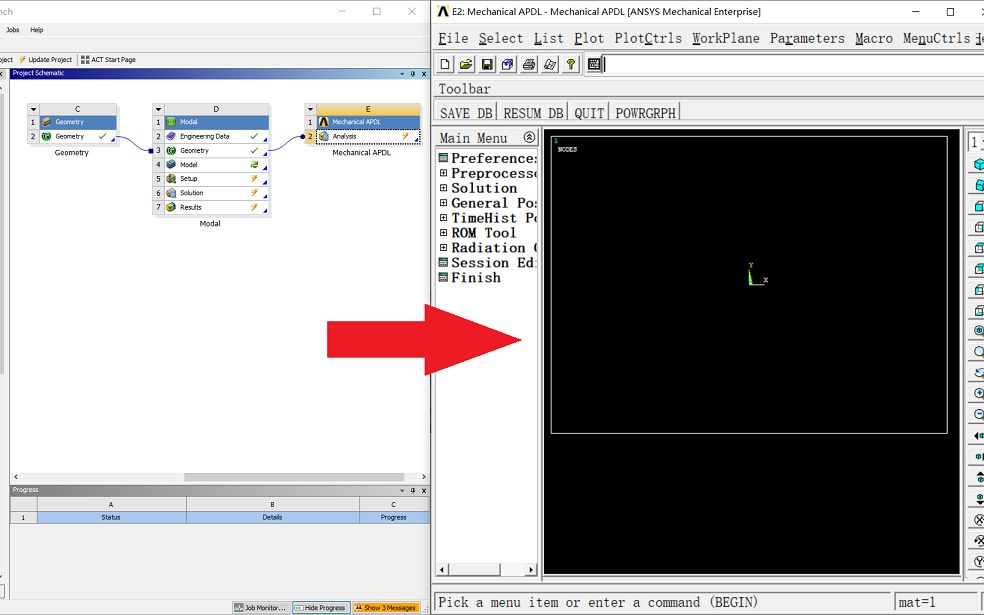The width and height of the screenshot is (984, 615).
Task: Select the isometric view cube icon
Action: point(978,164)
